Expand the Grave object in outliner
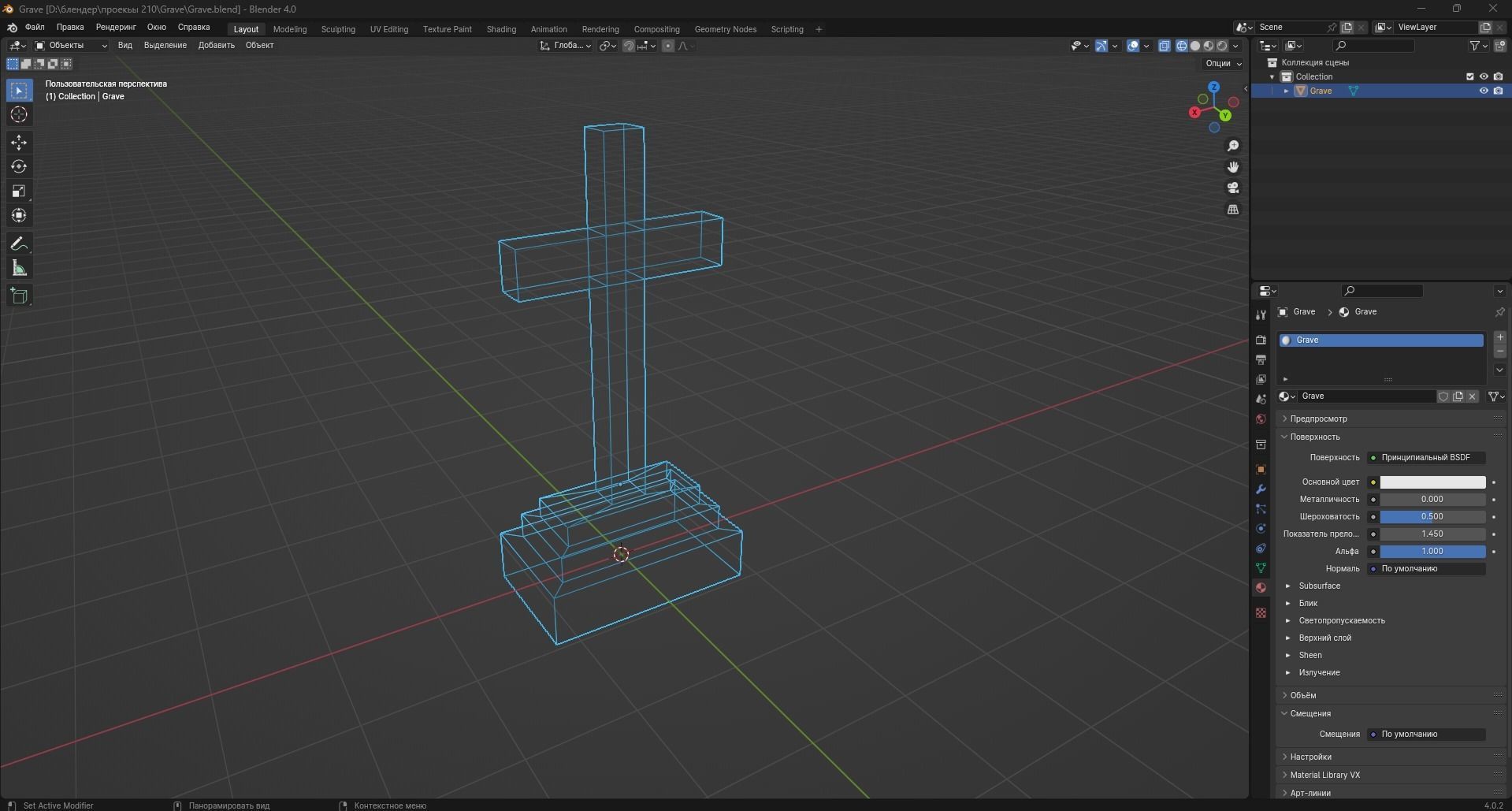Viewport: 1512px width, 811px height. pos(1287,91)
